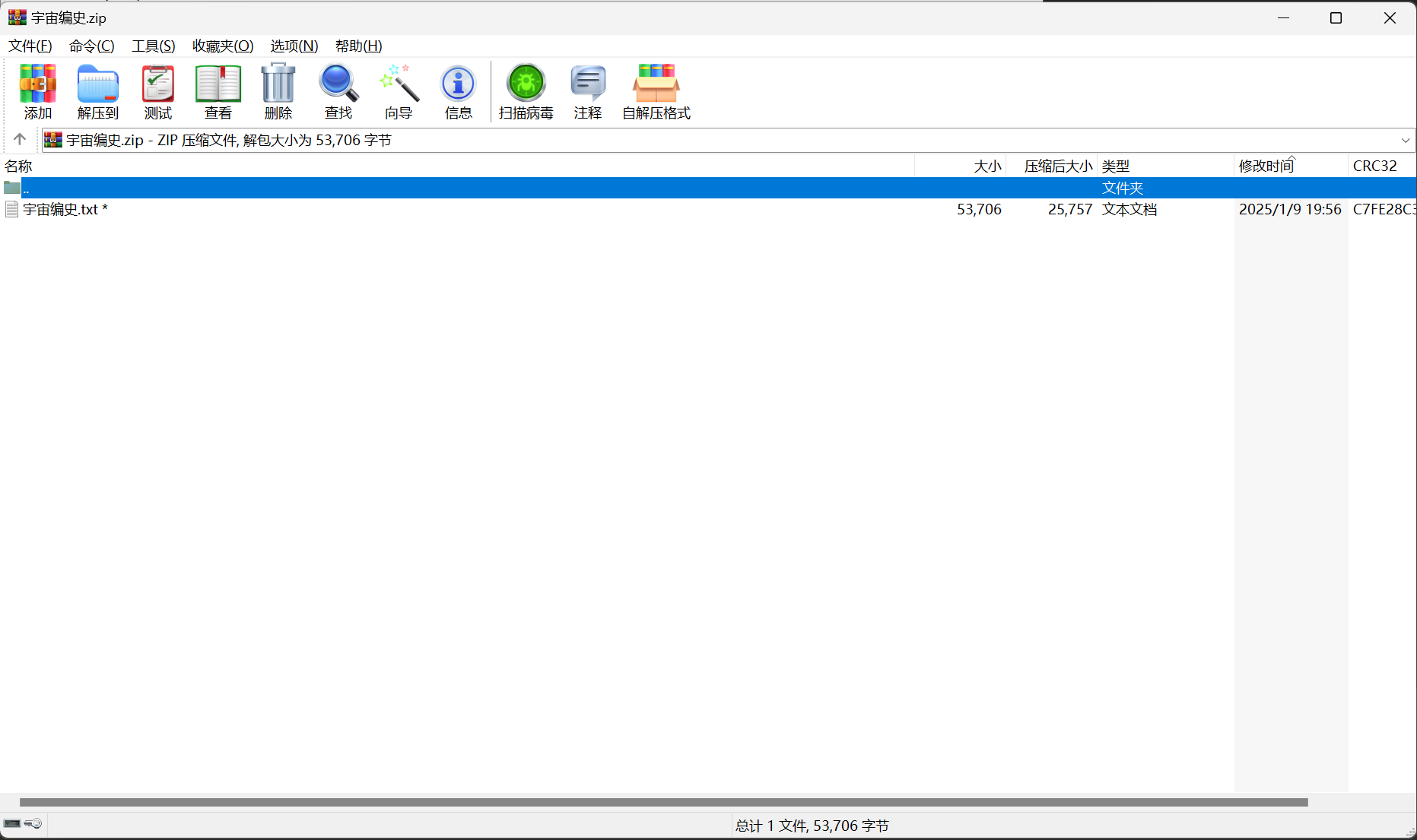Expand the archive path dropdown arrow
This screenshot has height=840, width=1417.
point(1406,141)
